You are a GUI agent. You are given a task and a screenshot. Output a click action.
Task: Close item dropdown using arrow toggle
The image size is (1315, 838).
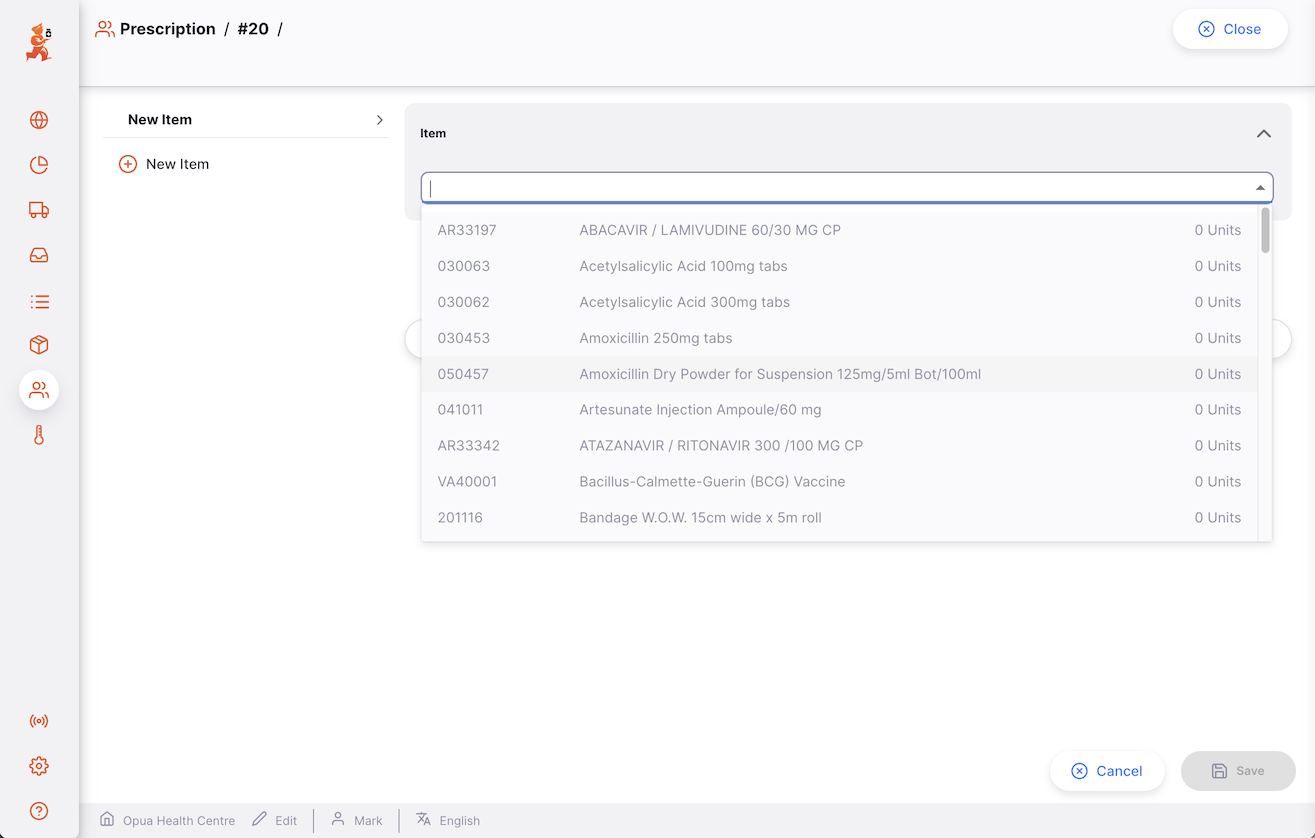[1260, 188]
